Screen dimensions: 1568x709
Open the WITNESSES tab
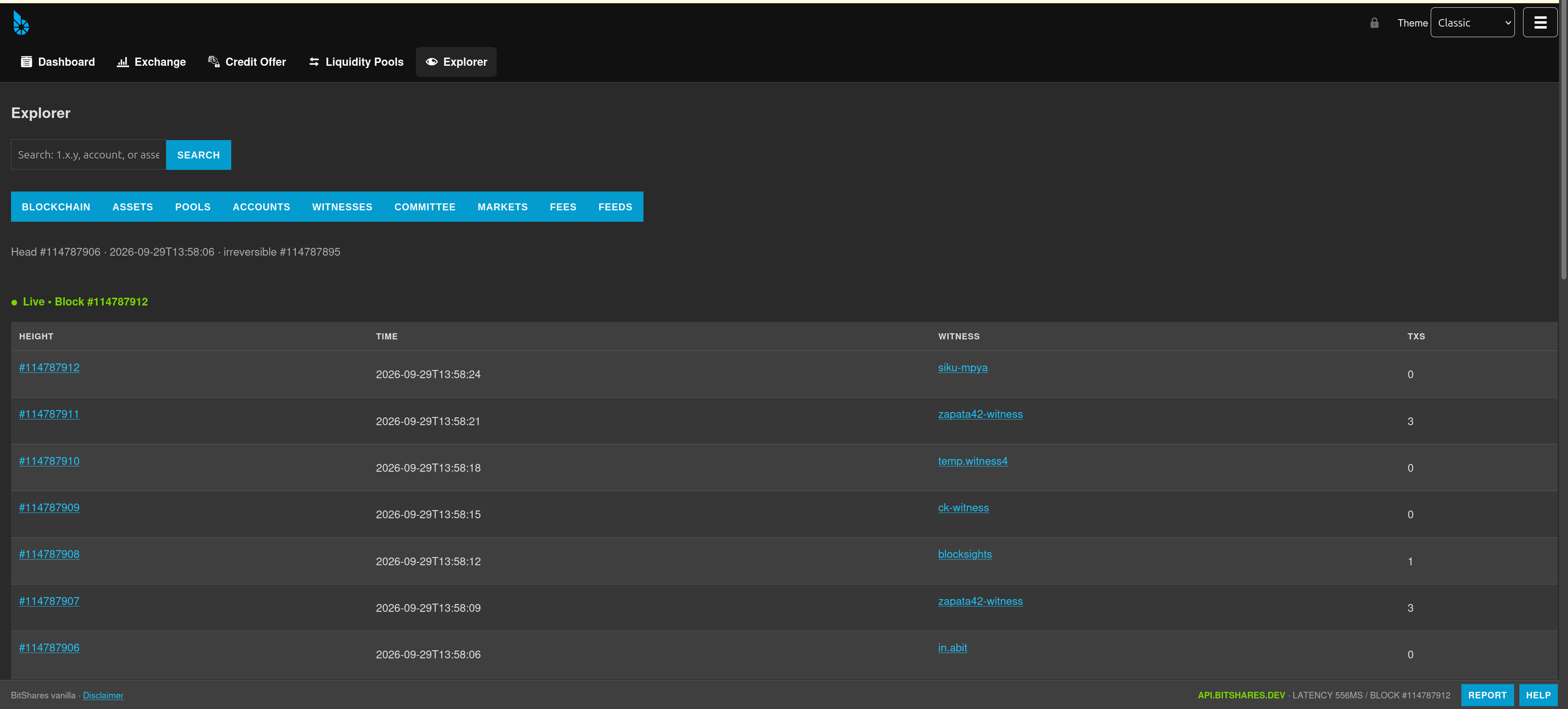pos(342,207)
